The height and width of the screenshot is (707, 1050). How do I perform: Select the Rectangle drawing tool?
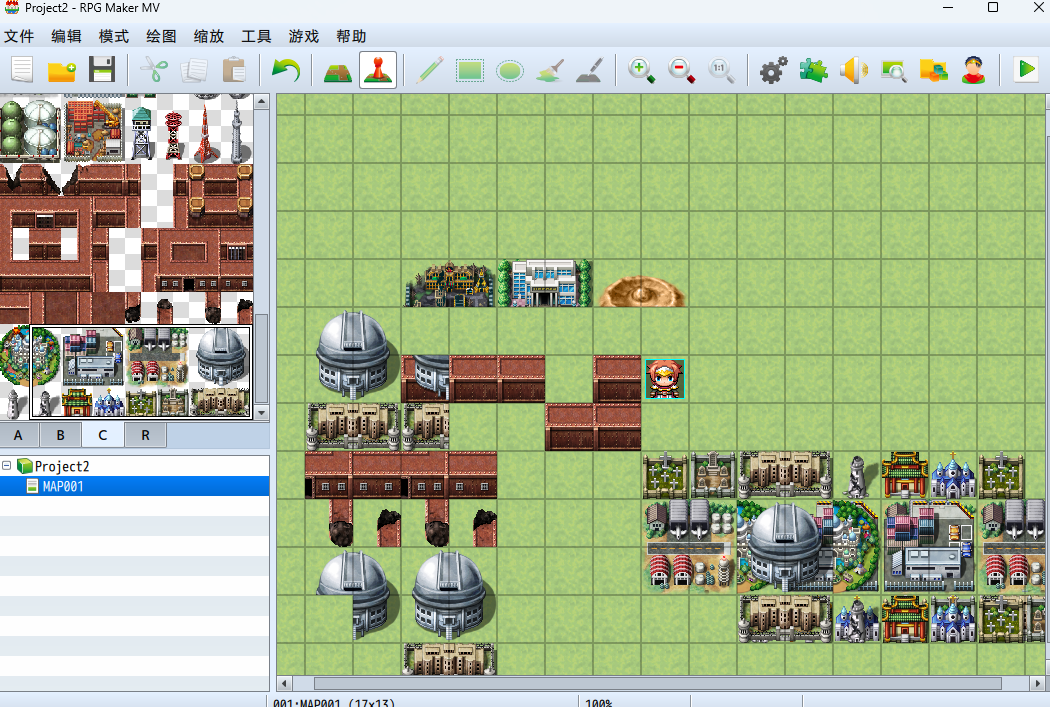(x=469, y=70)
